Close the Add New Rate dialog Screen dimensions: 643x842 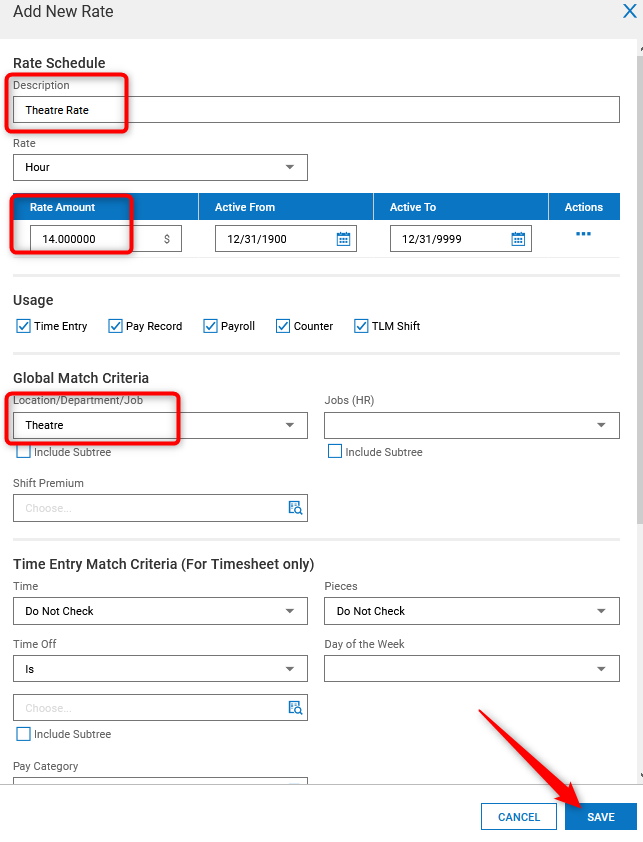[629, 12]
